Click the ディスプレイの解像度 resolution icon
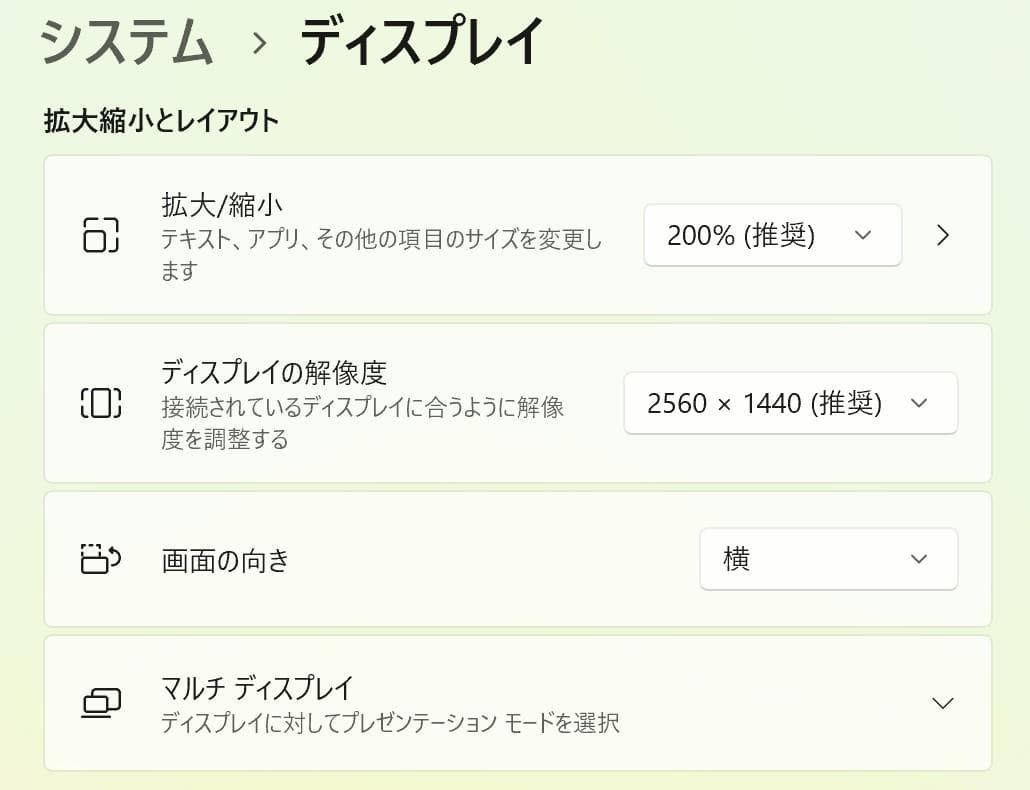The width and height of the screenshot is (1030, 790). (x=100, y=403)
